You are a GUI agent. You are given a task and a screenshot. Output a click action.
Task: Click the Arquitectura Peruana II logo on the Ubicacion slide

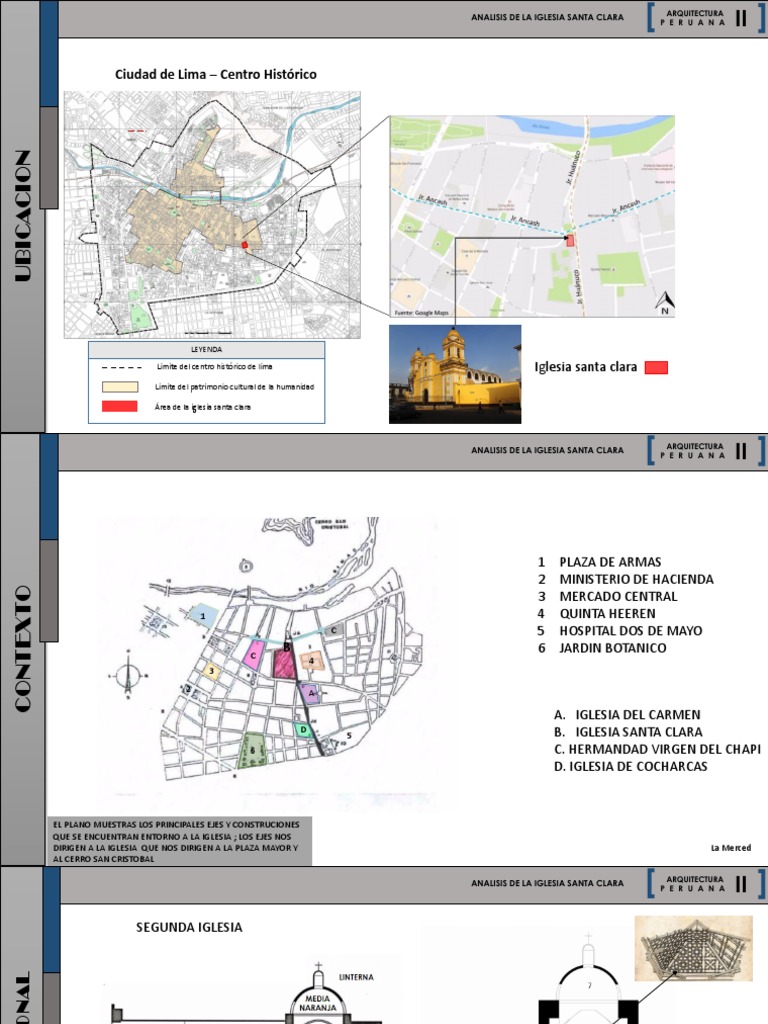706,18
